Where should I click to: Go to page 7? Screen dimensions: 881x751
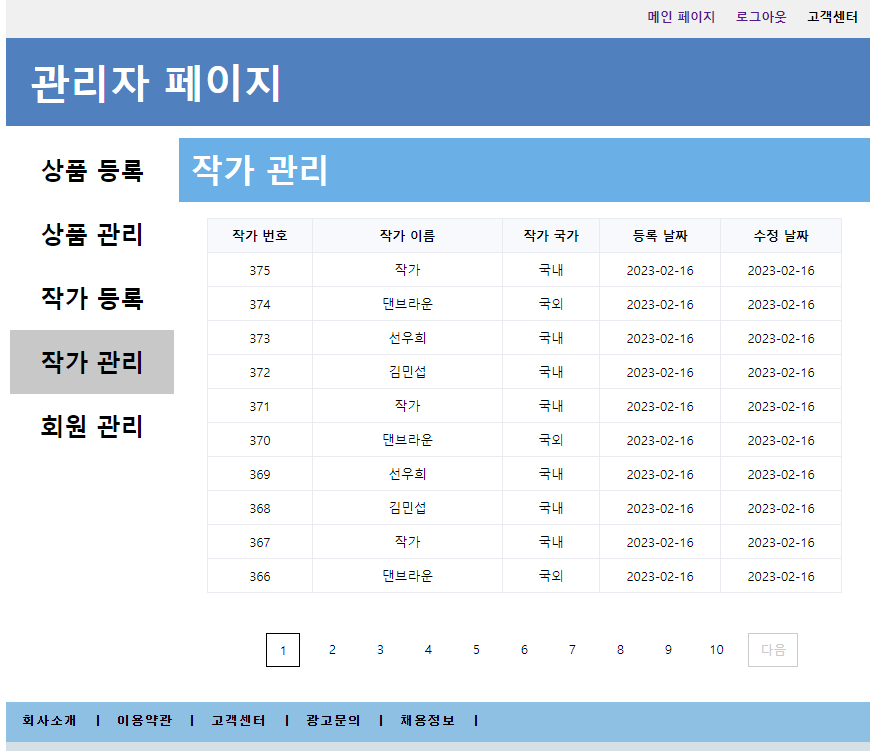point(572,650)
